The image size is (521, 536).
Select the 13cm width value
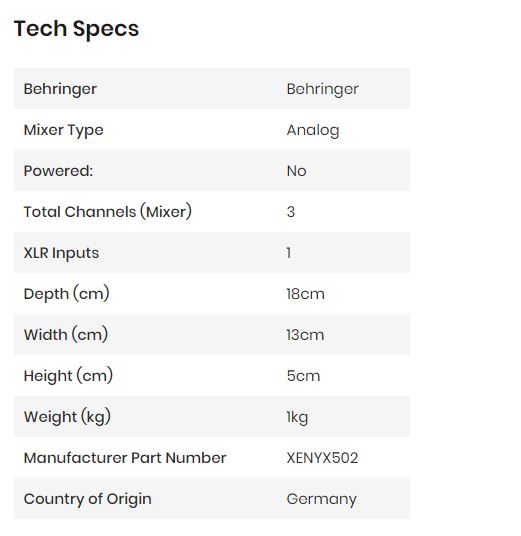pyautogui.click(x=305, y=335)
